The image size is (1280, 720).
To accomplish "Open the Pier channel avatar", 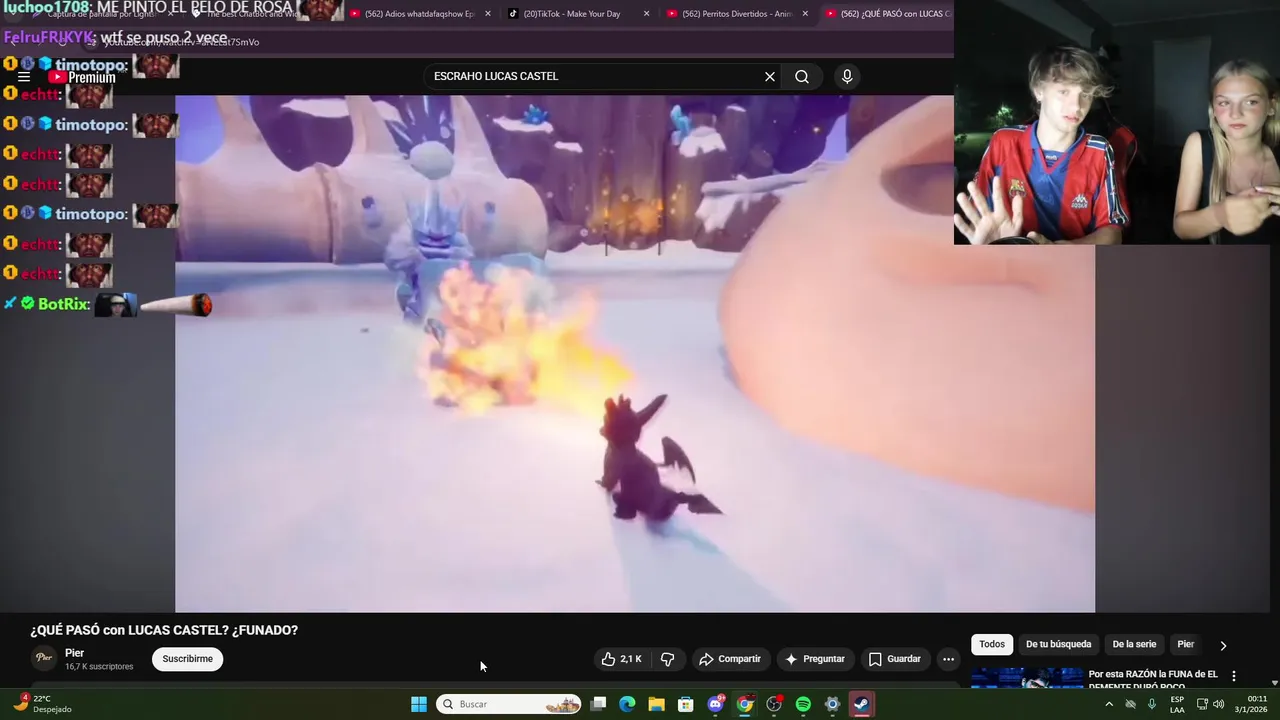I will (43, 658).
